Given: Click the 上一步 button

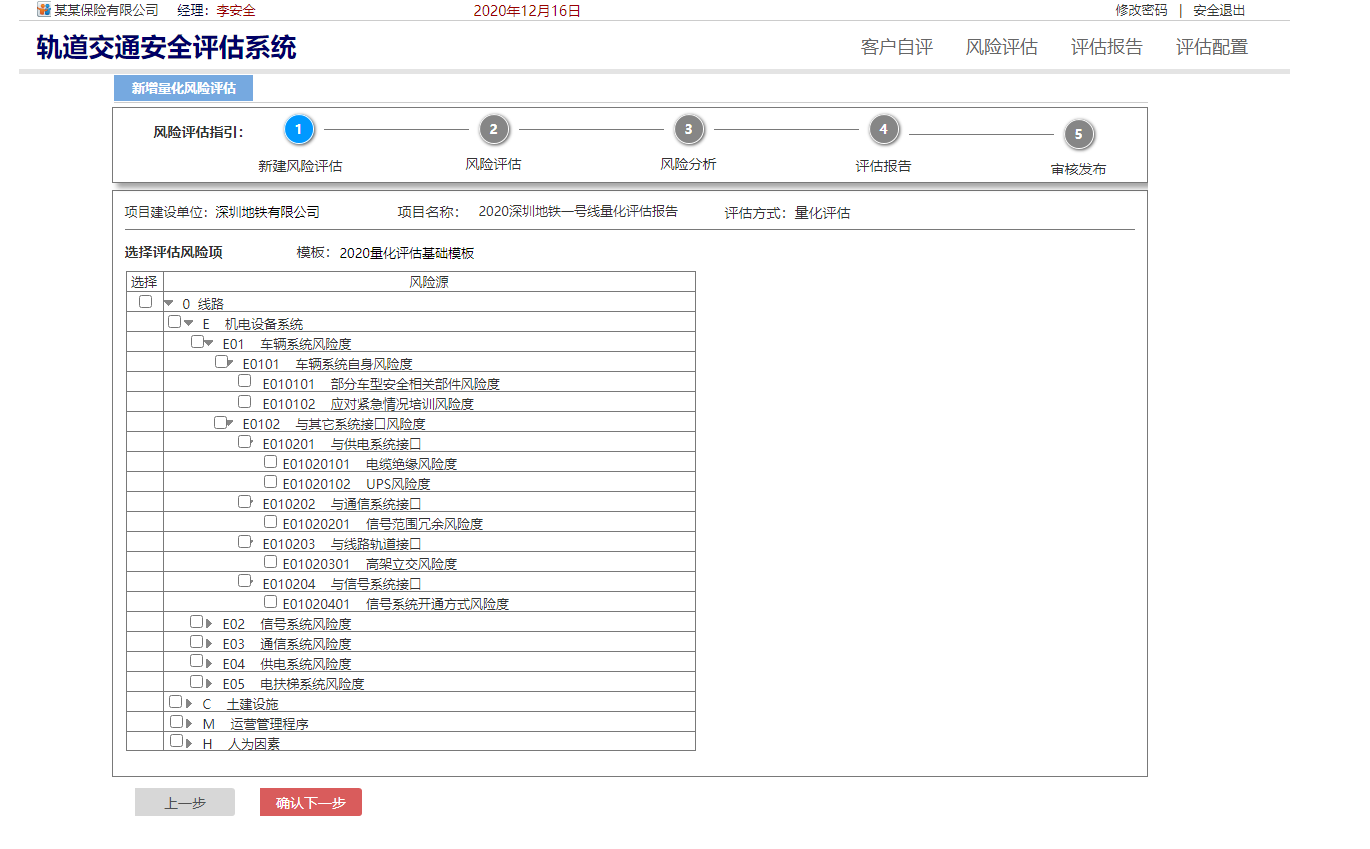Looking at the screenshot, I should click(x=185, y=802).
